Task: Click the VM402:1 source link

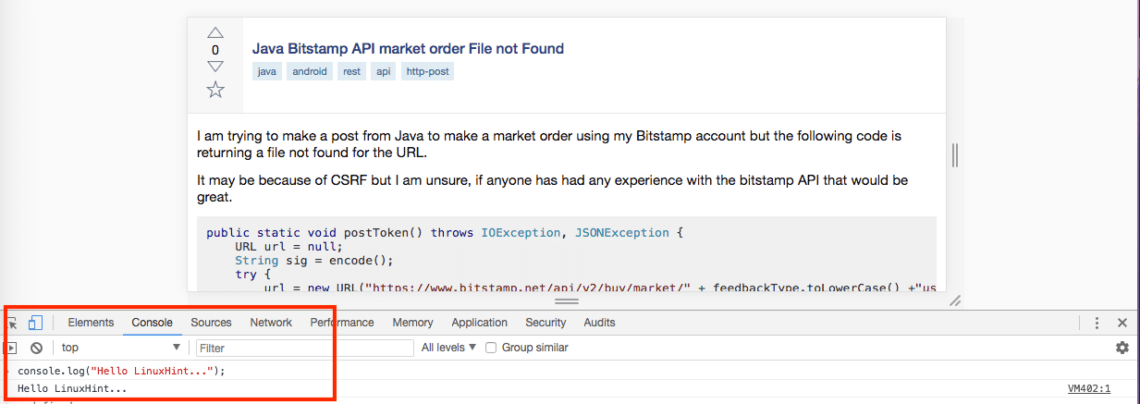Action: (1088, 388)
